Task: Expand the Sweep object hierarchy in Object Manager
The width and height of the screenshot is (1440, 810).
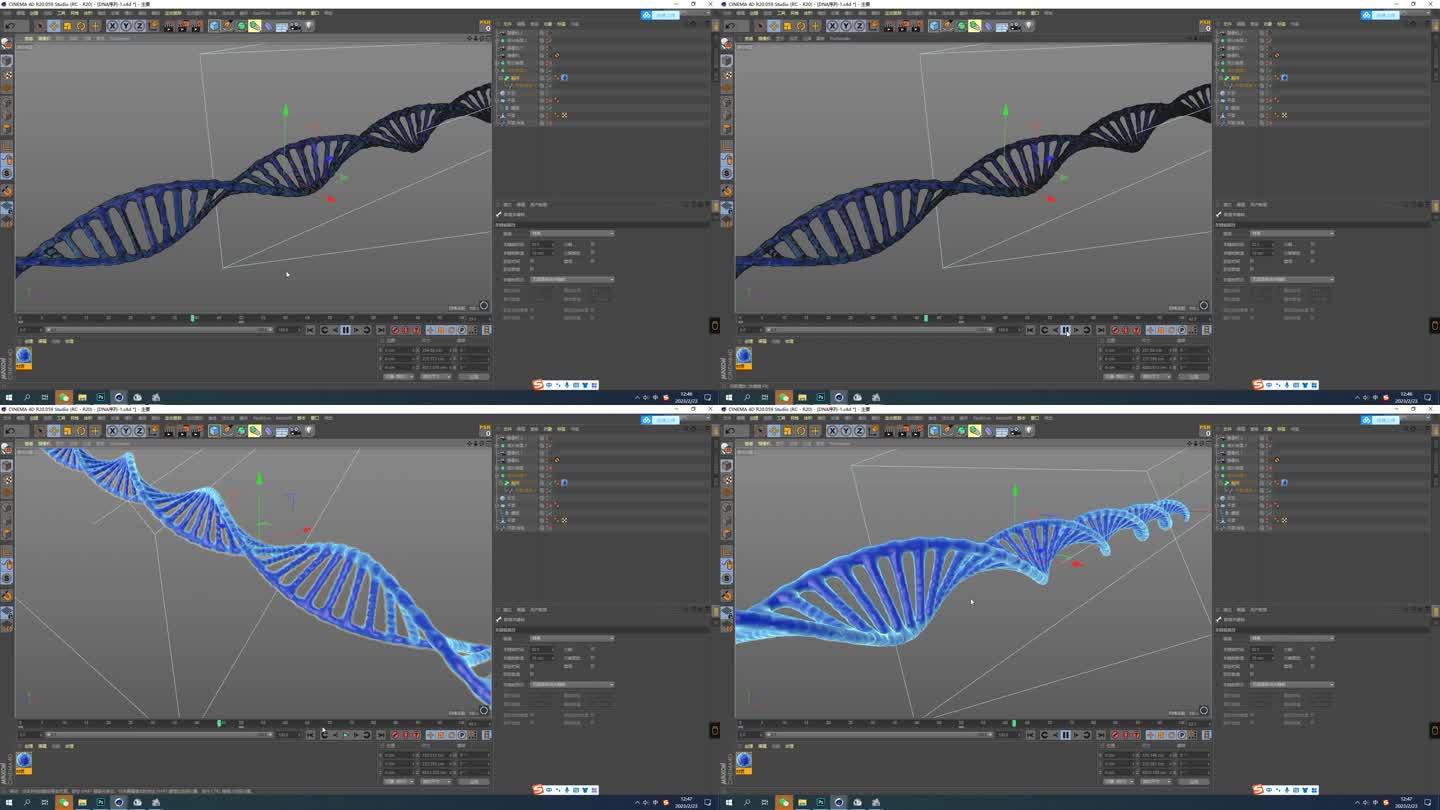Action: pyautogui.click(x=498, y=77)
